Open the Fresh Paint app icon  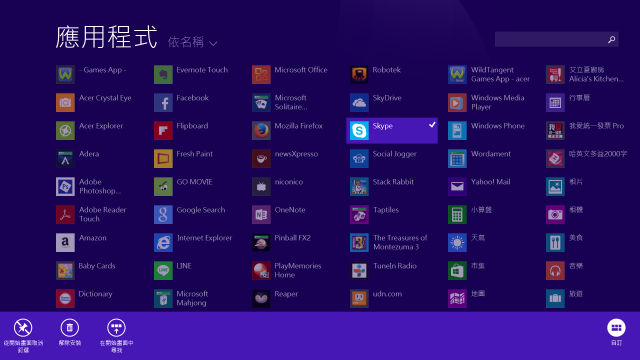[x=163, y=158]
